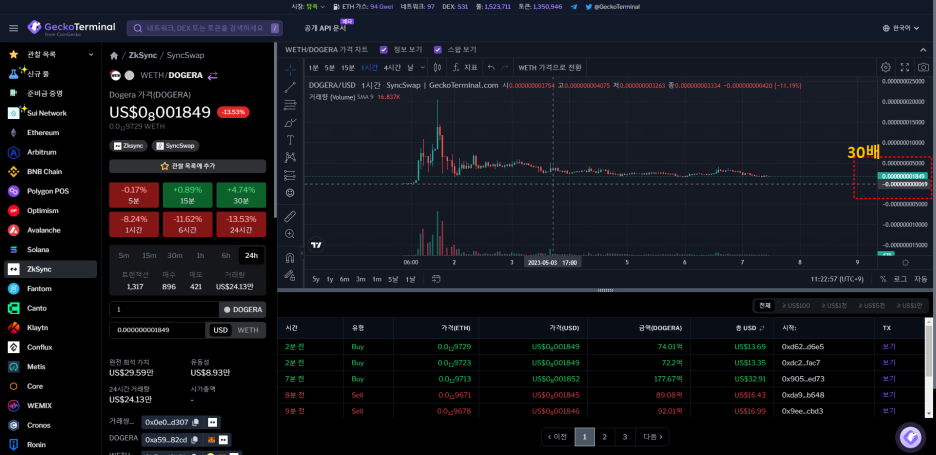Select the Fibonacci retracement tool
The image size is (936, 455).
click(291, 105)
